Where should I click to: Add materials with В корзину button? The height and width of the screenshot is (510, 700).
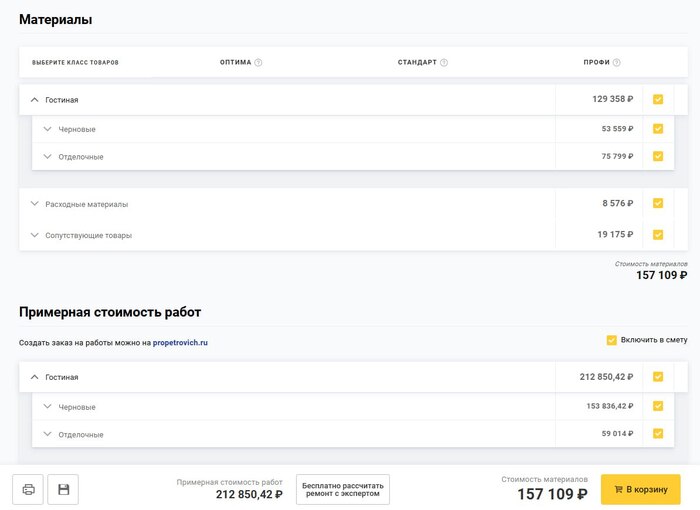tap(640, 489)
